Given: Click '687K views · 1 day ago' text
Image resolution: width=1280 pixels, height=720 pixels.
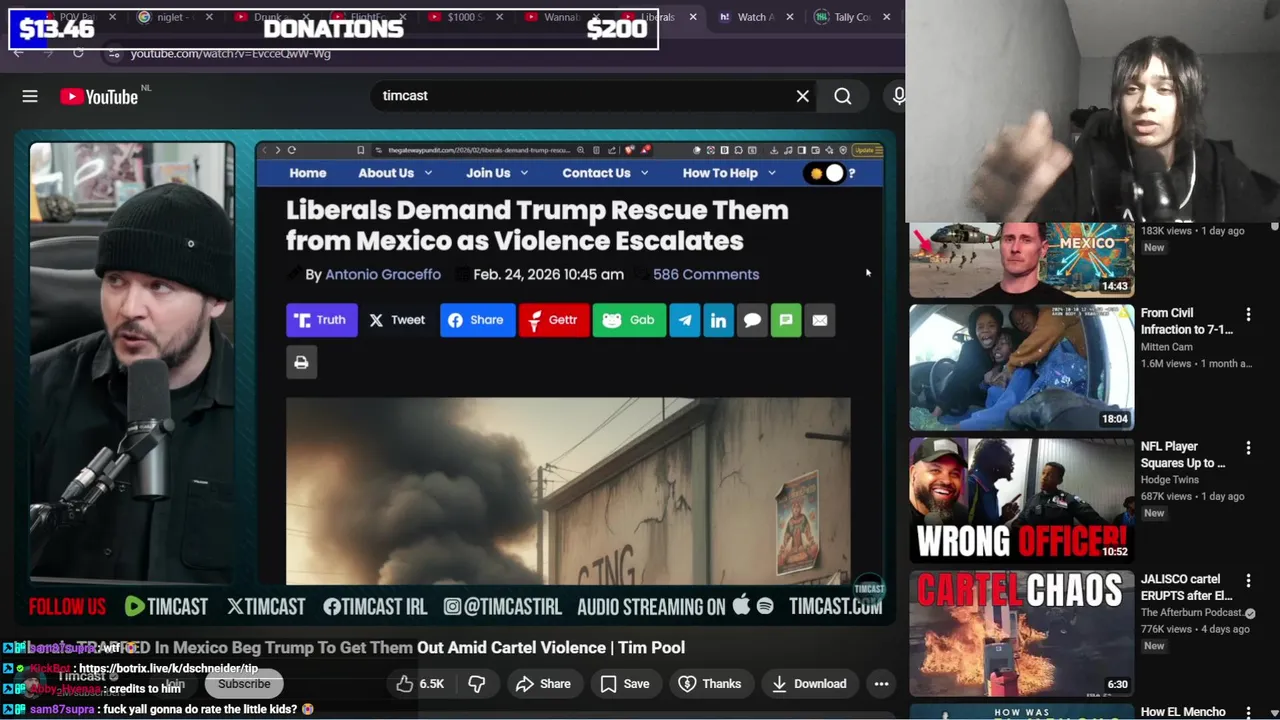Looking at the screenshot, I should [1192, 497].
